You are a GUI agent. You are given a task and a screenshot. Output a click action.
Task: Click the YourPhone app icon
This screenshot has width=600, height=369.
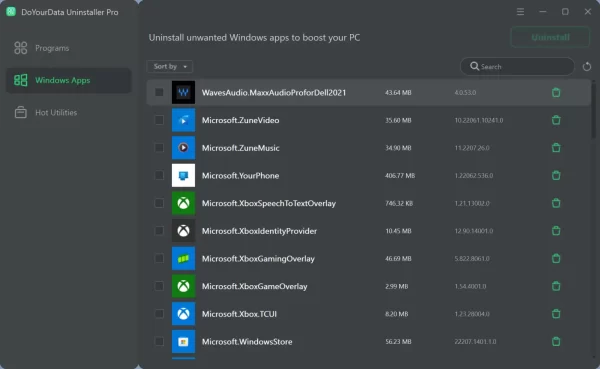[x=183, y=175]
